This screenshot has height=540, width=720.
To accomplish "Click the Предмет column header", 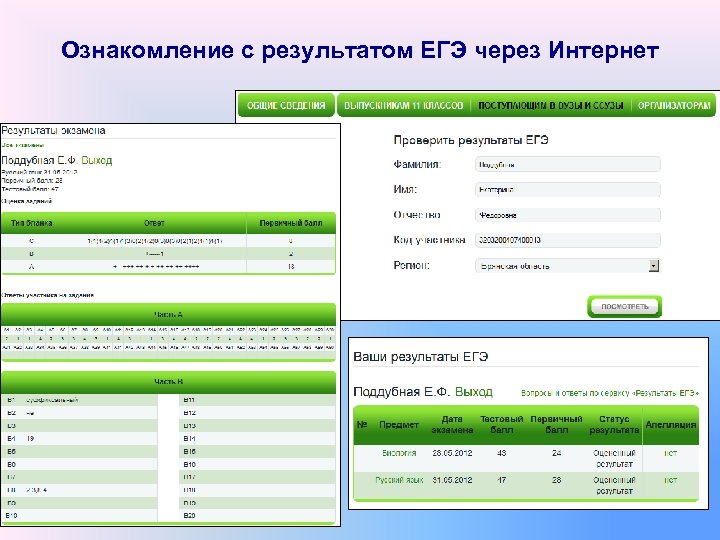I will [x=399, y=425].
